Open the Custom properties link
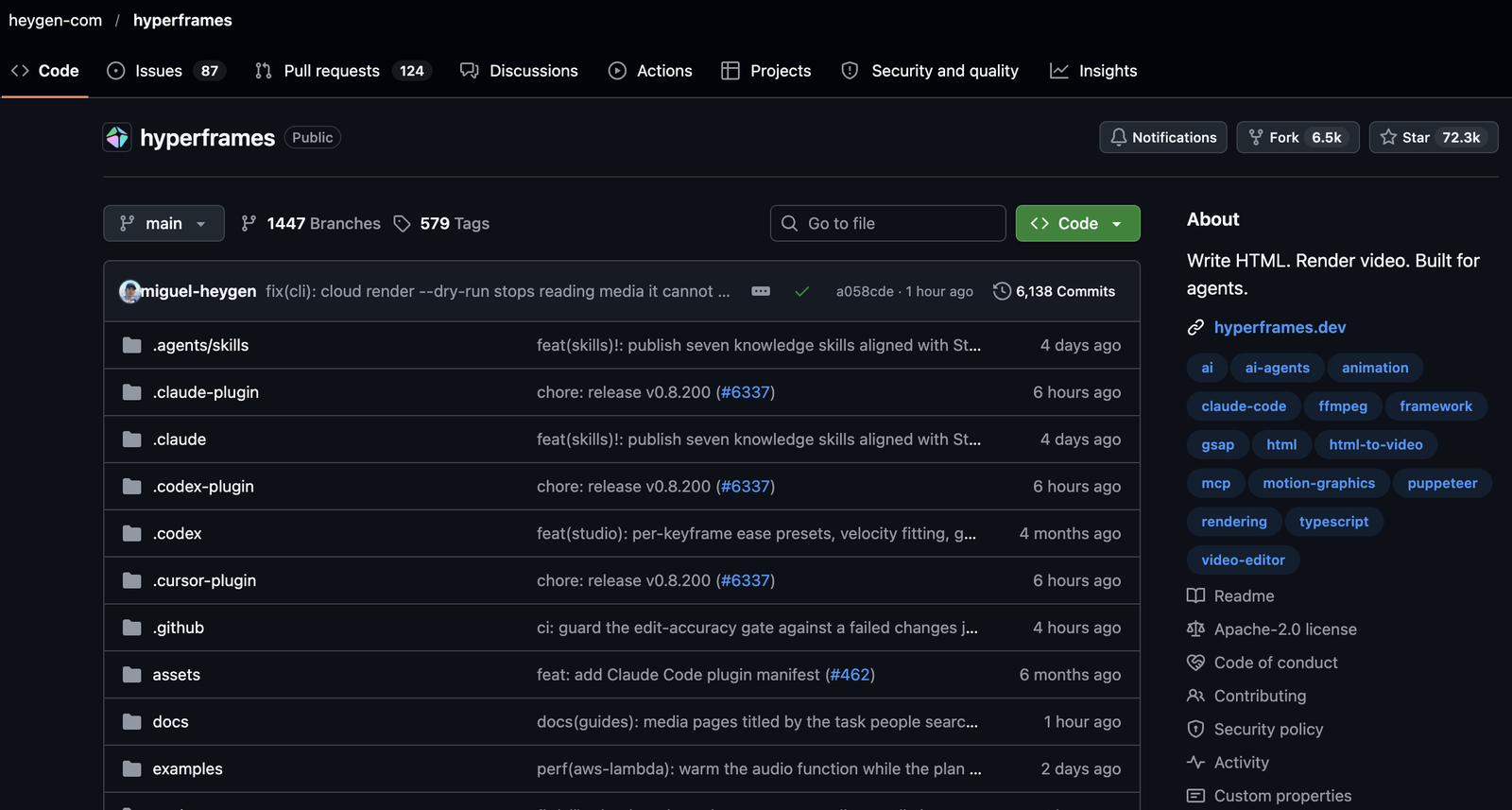Screen dimensions: 1512x810 1282,796
